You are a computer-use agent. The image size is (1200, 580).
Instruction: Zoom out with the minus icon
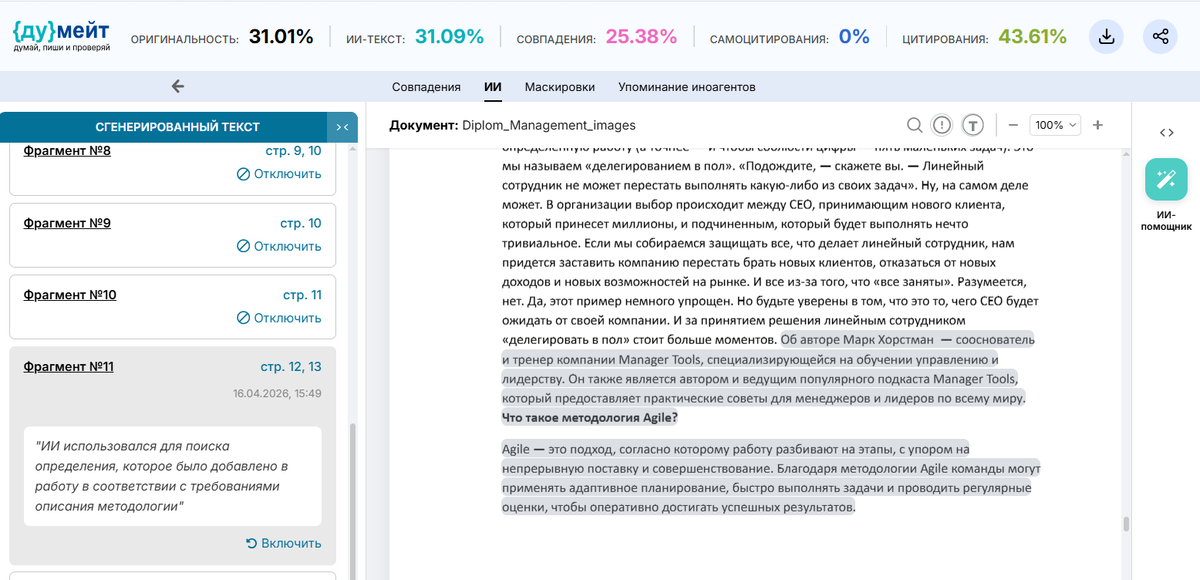point(1013,125)
